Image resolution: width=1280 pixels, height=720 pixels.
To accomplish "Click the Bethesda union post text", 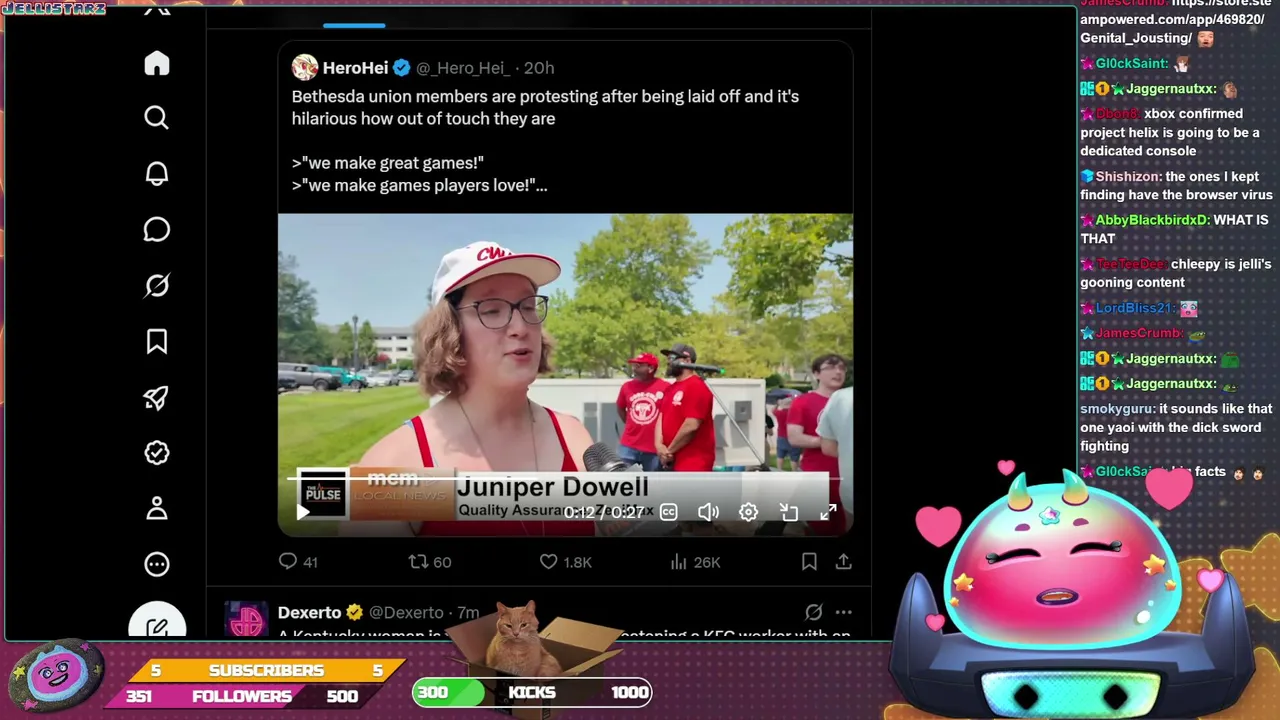I will point(545,140).
